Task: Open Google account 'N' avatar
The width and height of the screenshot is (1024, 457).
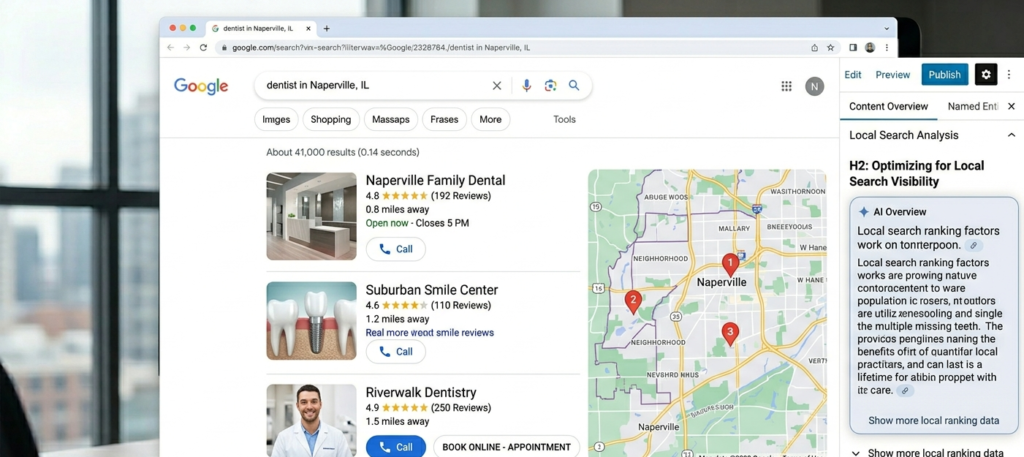Action: point(814,86)
